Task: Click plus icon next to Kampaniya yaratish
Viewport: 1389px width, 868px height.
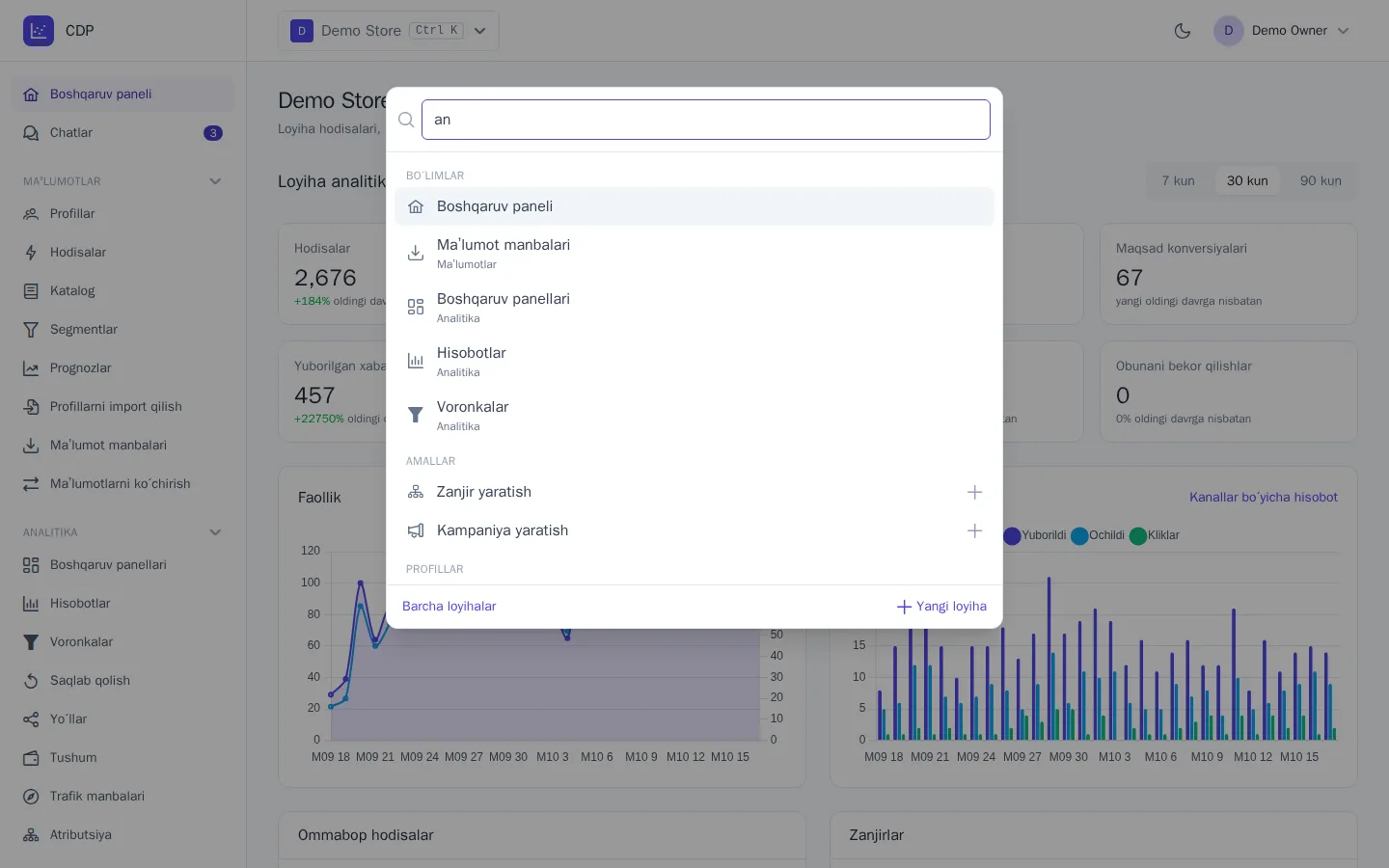Action: (x=974, y=530)
